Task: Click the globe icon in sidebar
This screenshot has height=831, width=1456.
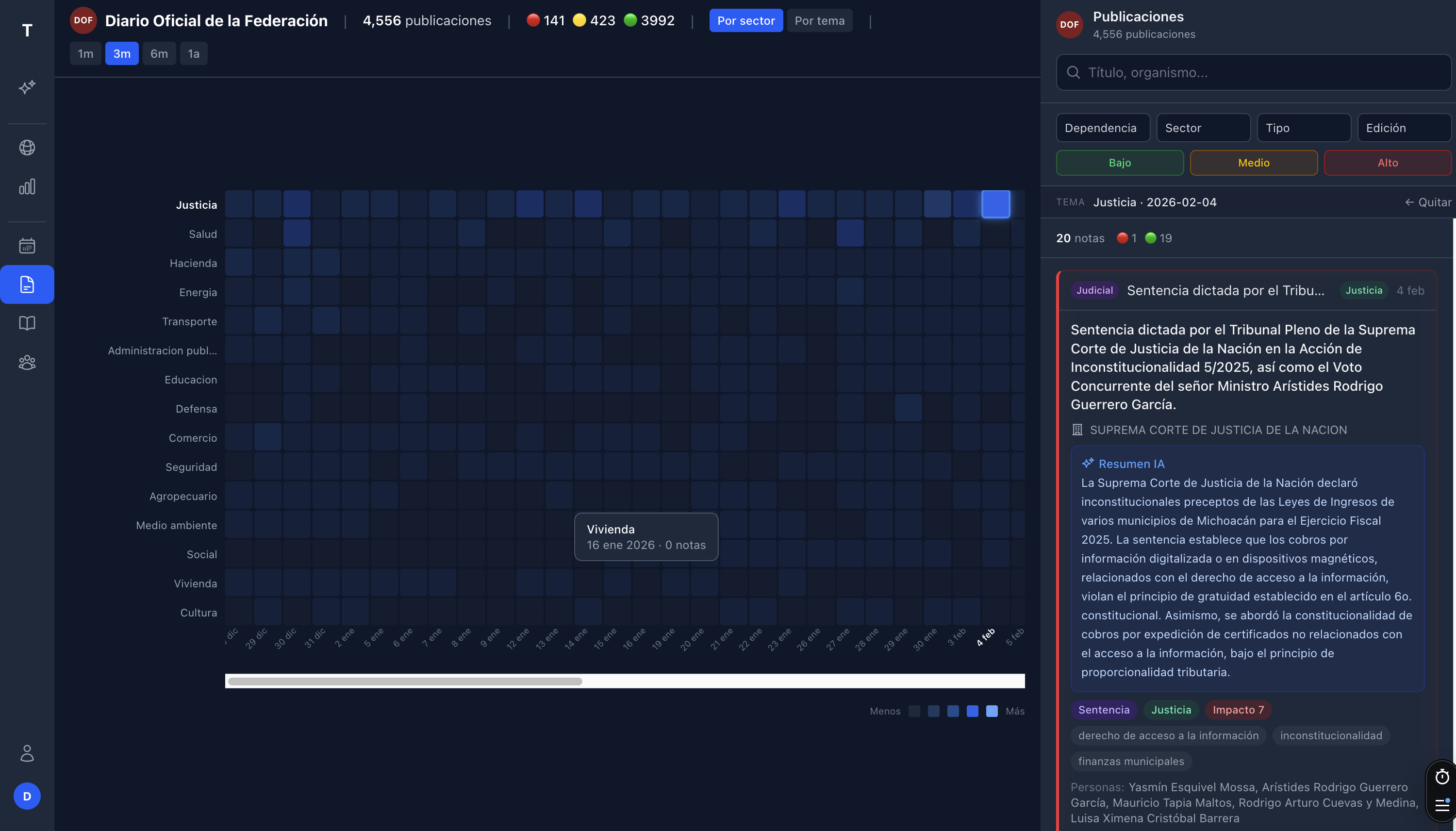Action: (x=27, y=148)
